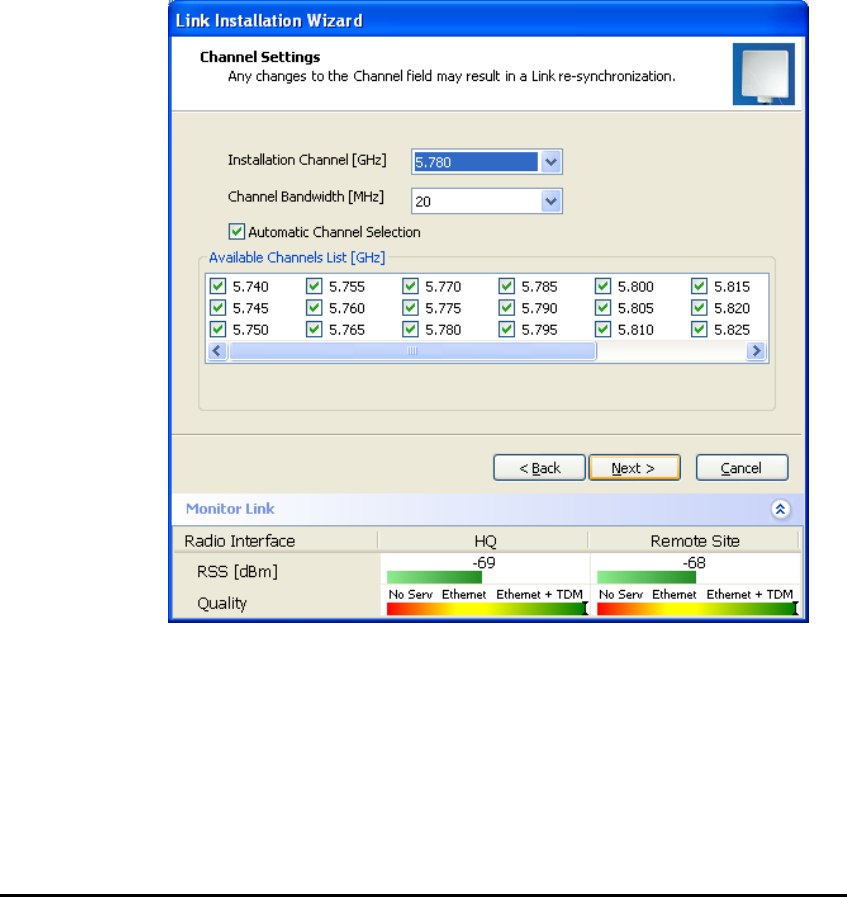The width and height of the screenshot is (847, 897).
Task: Uncheck the 5.740 channel checkbox
Action: coord(218,286)
